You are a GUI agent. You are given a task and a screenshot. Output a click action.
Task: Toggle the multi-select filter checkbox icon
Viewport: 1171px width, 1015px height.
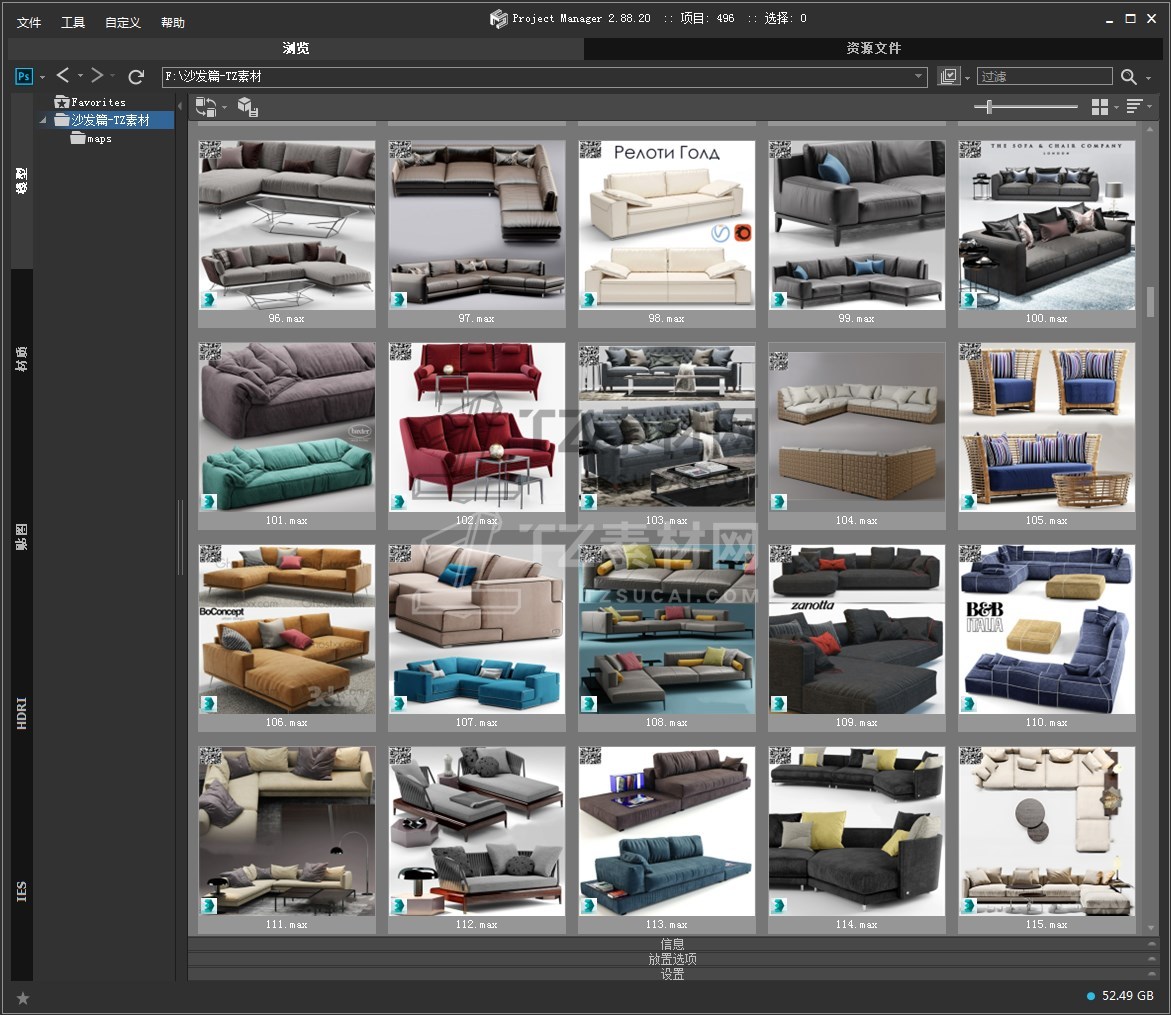949,77
